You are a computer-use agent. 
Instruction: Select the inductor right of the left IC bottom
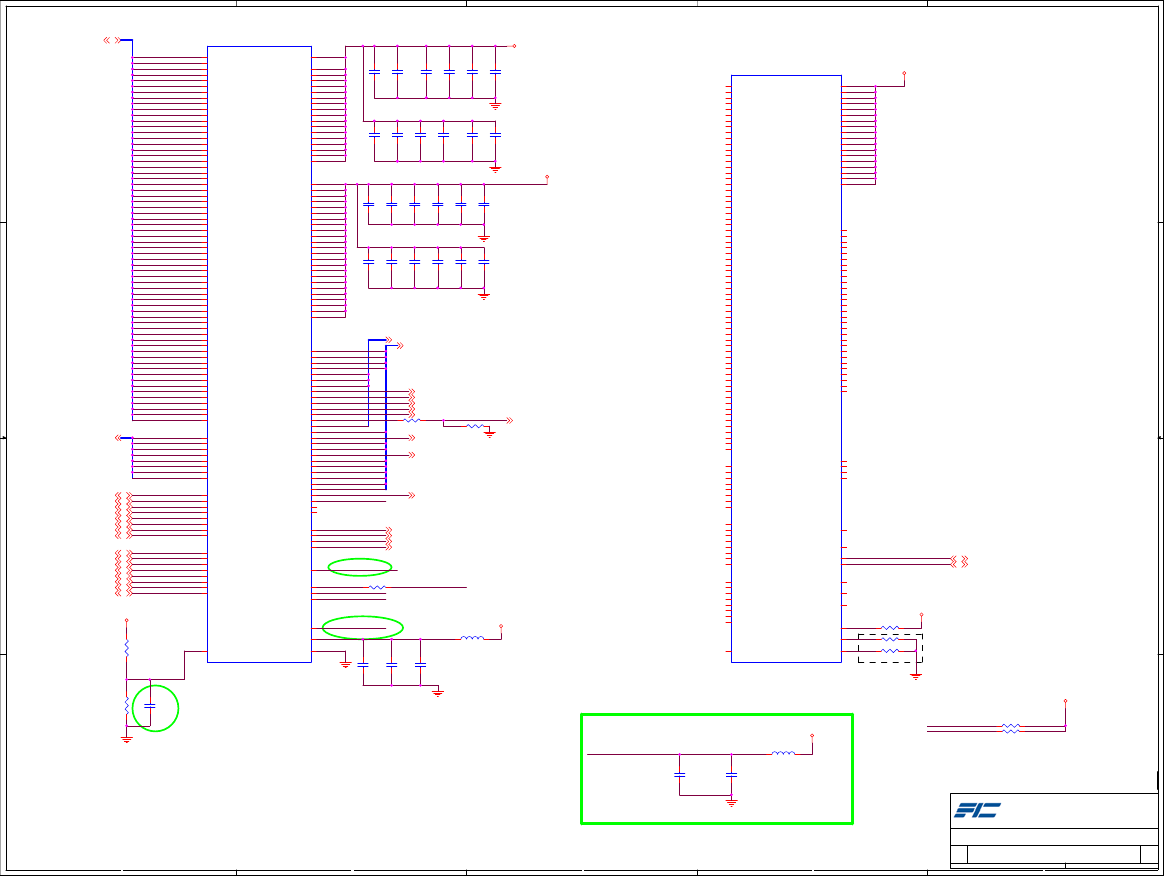point(472,638)
